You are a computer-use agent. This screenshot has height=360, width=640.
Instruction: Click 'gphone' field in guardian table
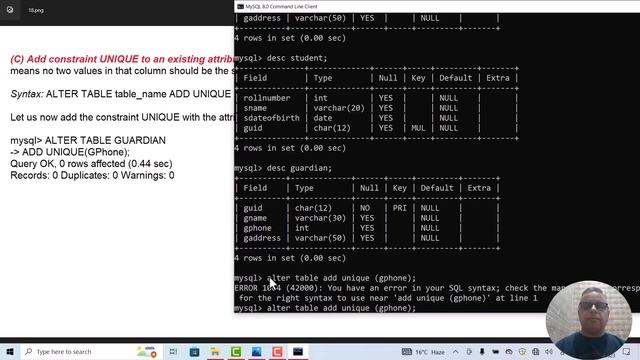point(257,228)
